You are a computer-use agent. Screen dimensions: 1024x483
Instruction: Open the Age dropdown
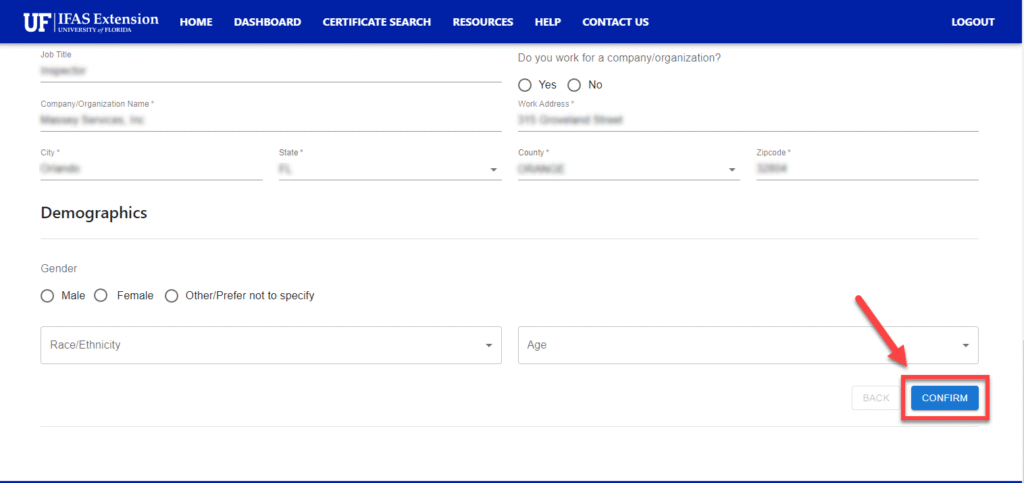click(747, 345)
